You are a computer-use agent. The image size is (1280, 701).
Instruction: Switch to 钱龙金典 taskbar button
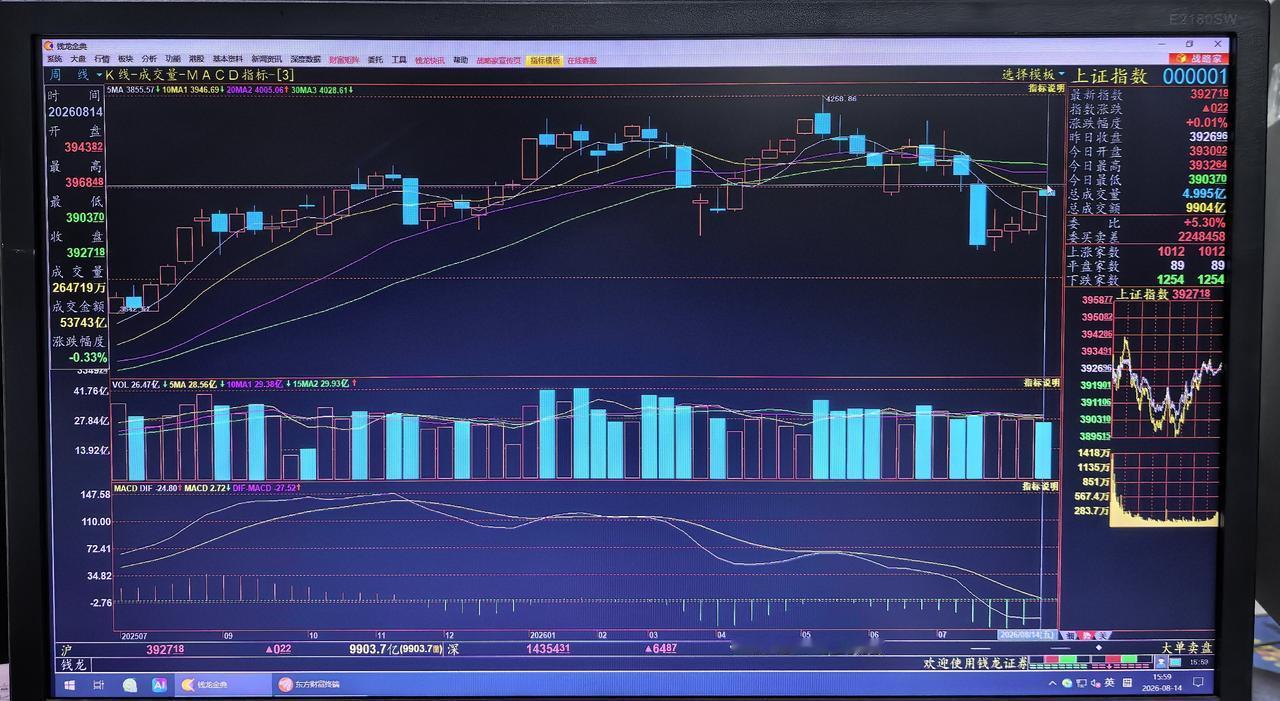coord(221,684)
